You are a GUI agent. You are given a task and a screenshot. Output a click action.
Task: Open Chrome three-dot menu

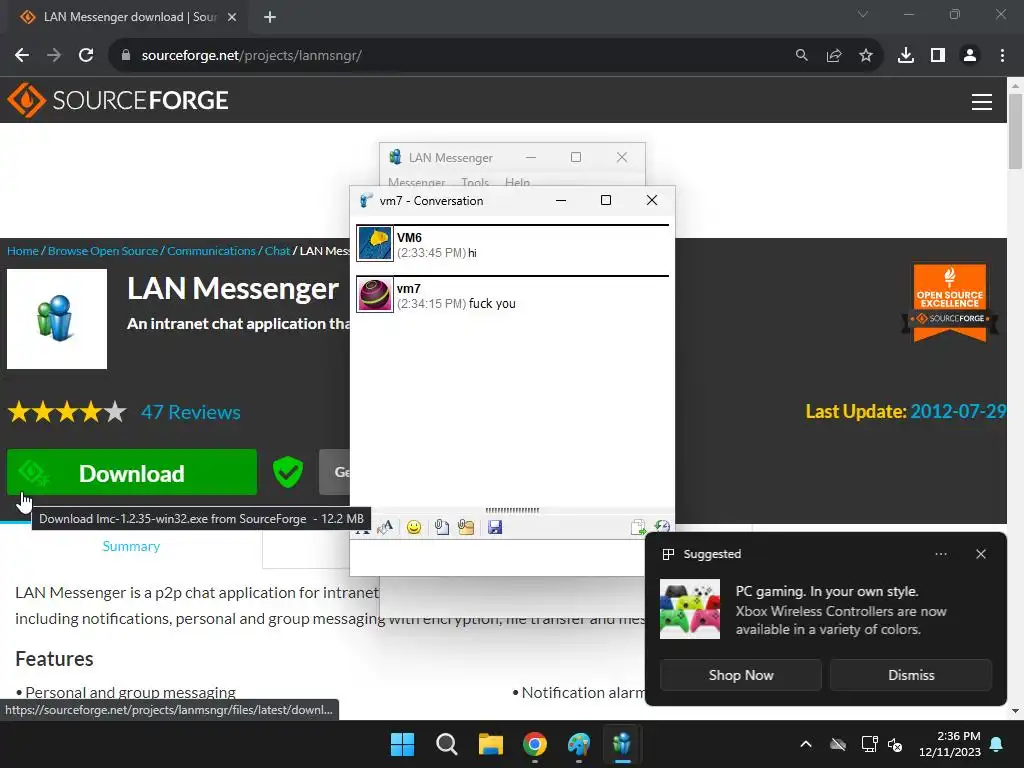click(1002, 56)
